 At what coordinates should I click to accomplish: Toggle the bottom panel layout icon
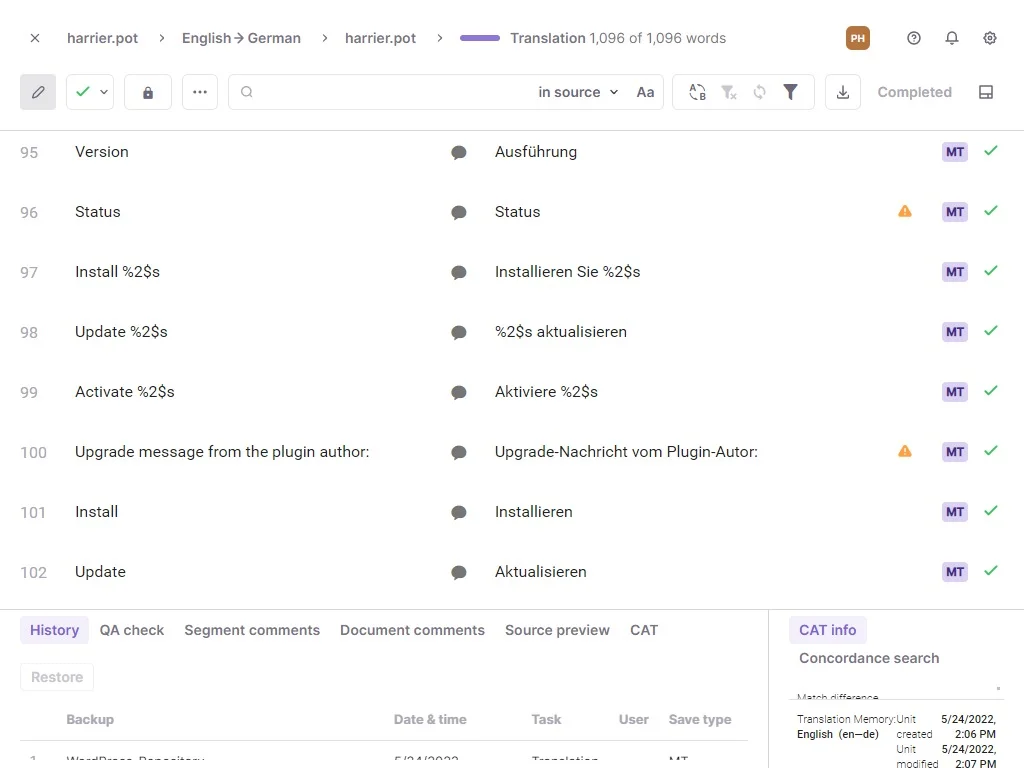[x=986, y=92]
